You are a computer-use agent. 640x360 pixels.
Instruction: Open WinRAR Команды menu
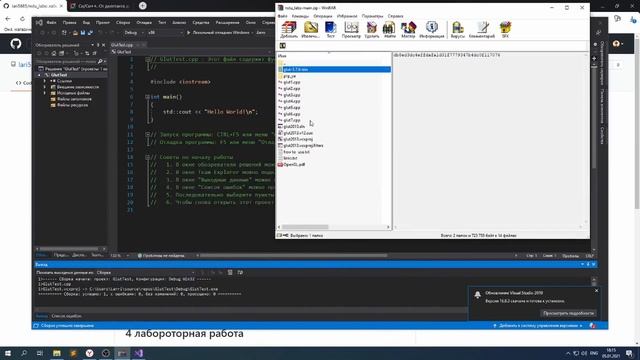tap(300, 16)
